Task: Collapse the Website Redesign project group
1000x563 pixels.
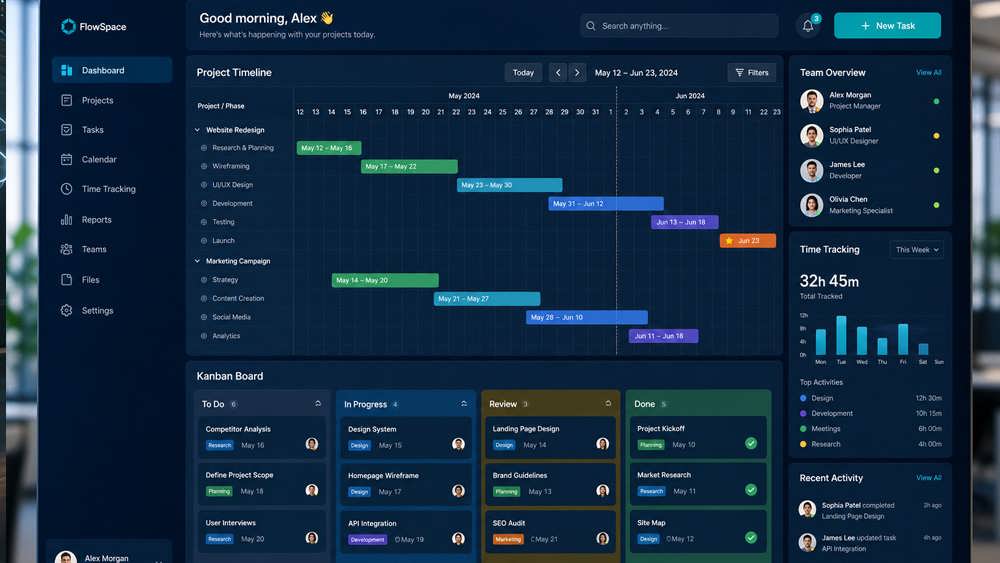Action: [x=197, y=130]
